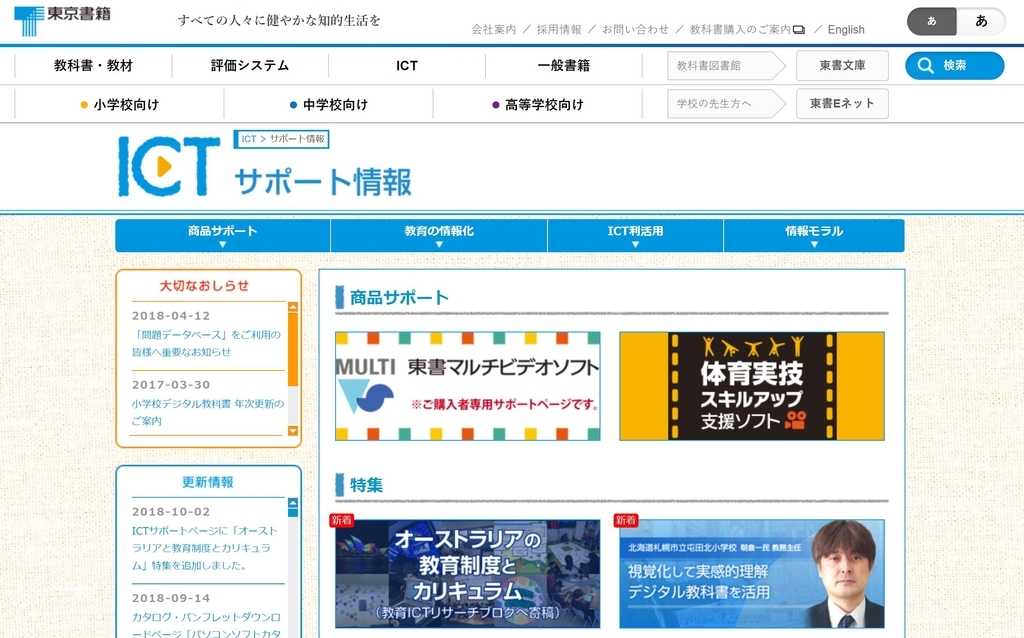Click the blue 検索 search button
Image resolution: width=1024 pixels, height=638 pixels.
pyautogui.click(x=954, y=65)
